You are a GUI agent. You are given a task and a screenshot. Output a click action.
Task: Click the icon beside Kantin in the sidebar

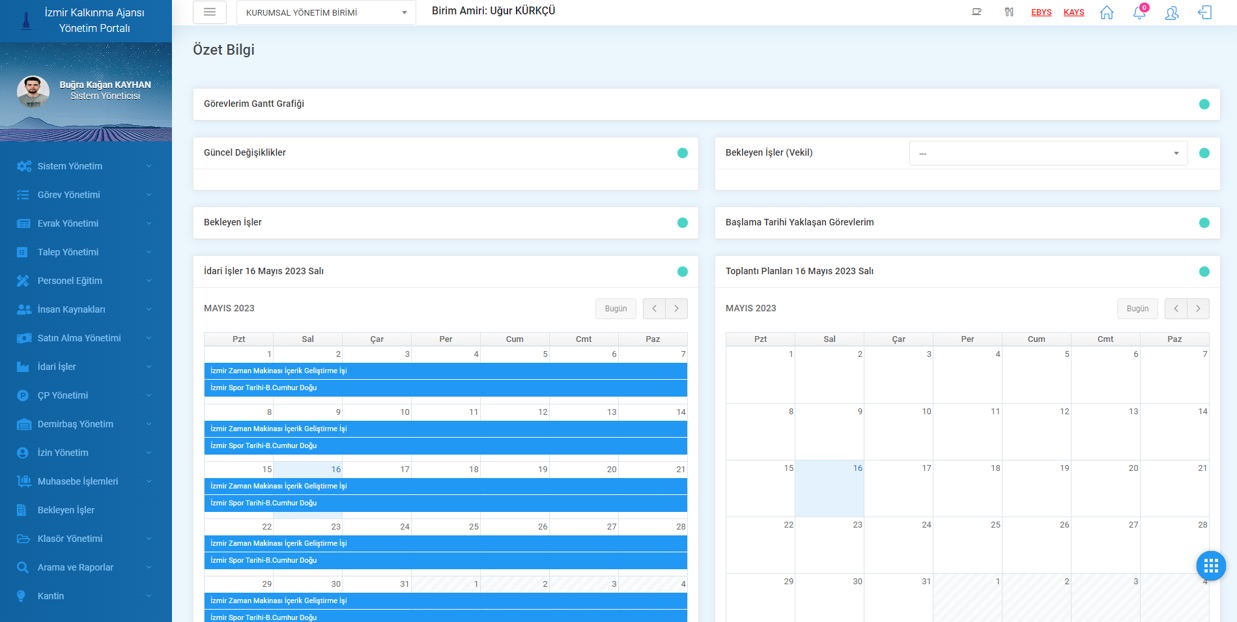tap(21, 596)
